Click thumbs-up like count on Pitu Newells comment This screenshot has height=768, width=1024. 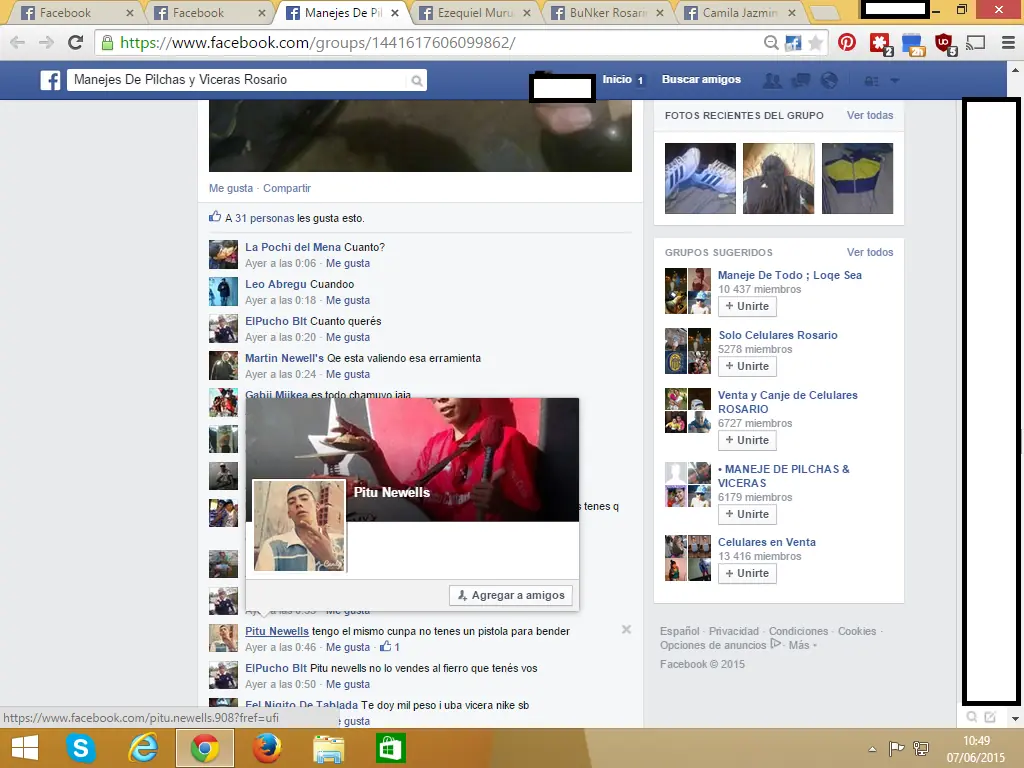390,647
